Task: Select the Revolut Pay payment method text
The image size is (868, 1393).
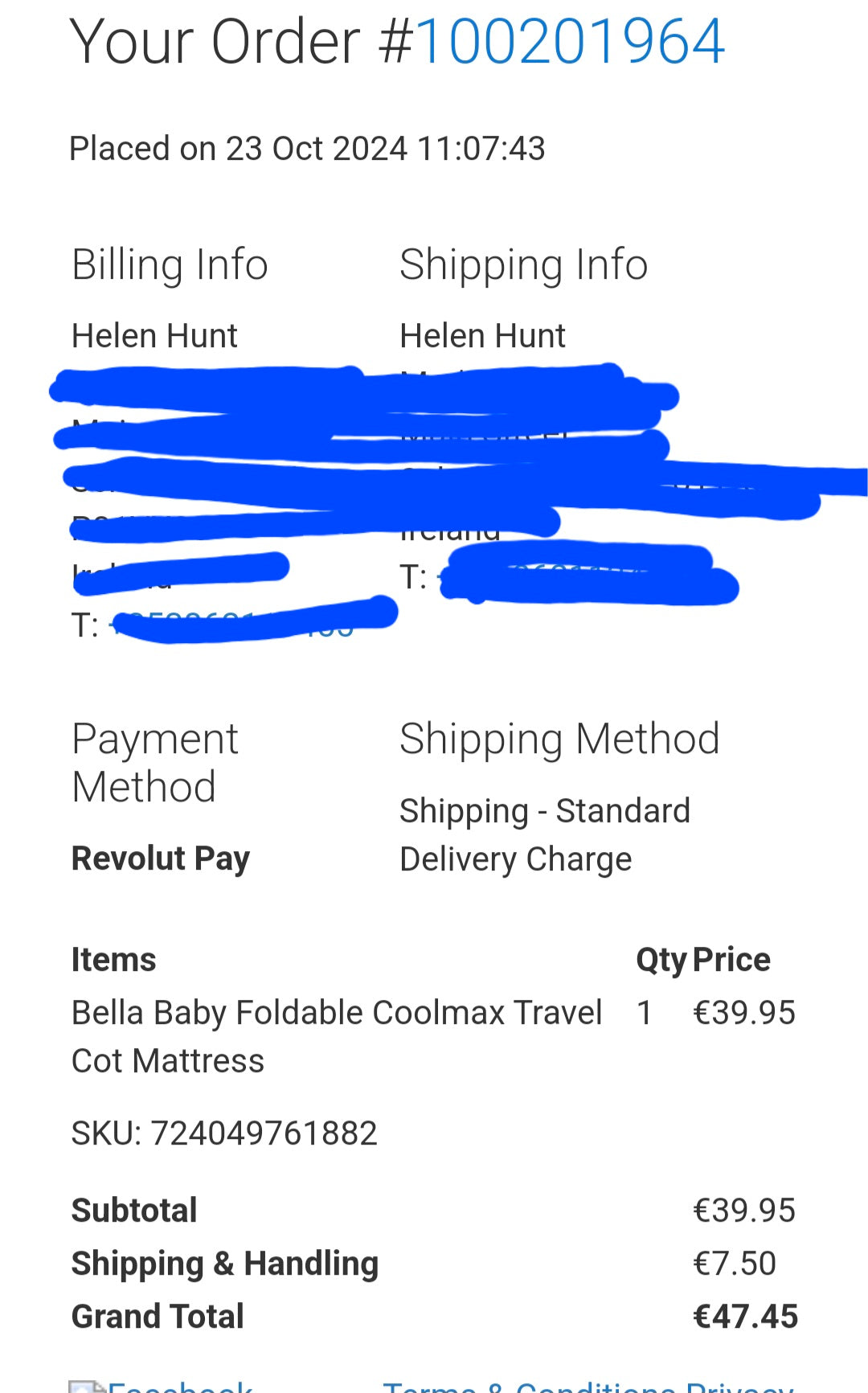Action: pyautogui.click(x=161, y=858)
